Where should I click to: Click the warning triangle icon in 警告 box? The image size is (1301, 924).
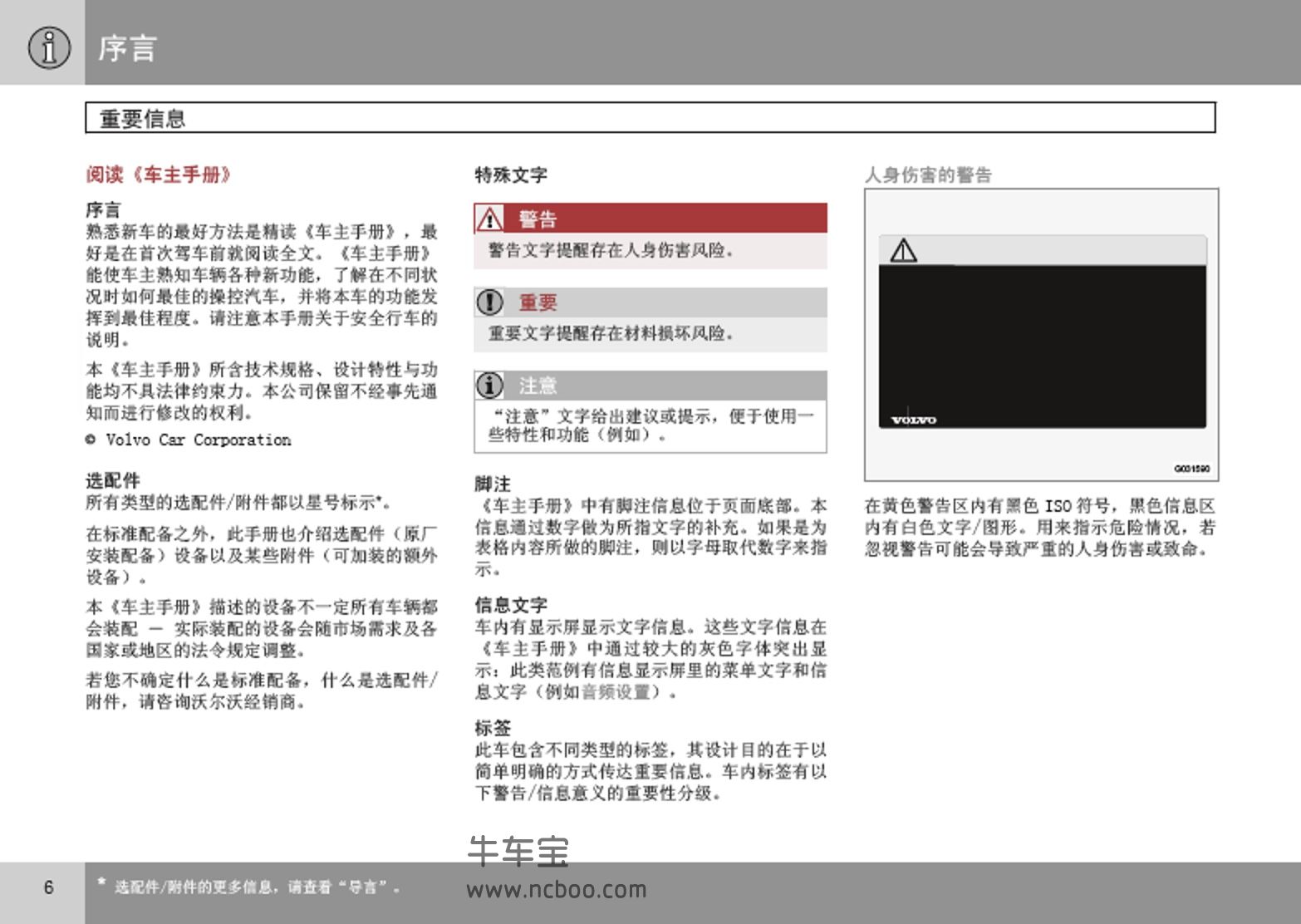(x=489, y=219)
